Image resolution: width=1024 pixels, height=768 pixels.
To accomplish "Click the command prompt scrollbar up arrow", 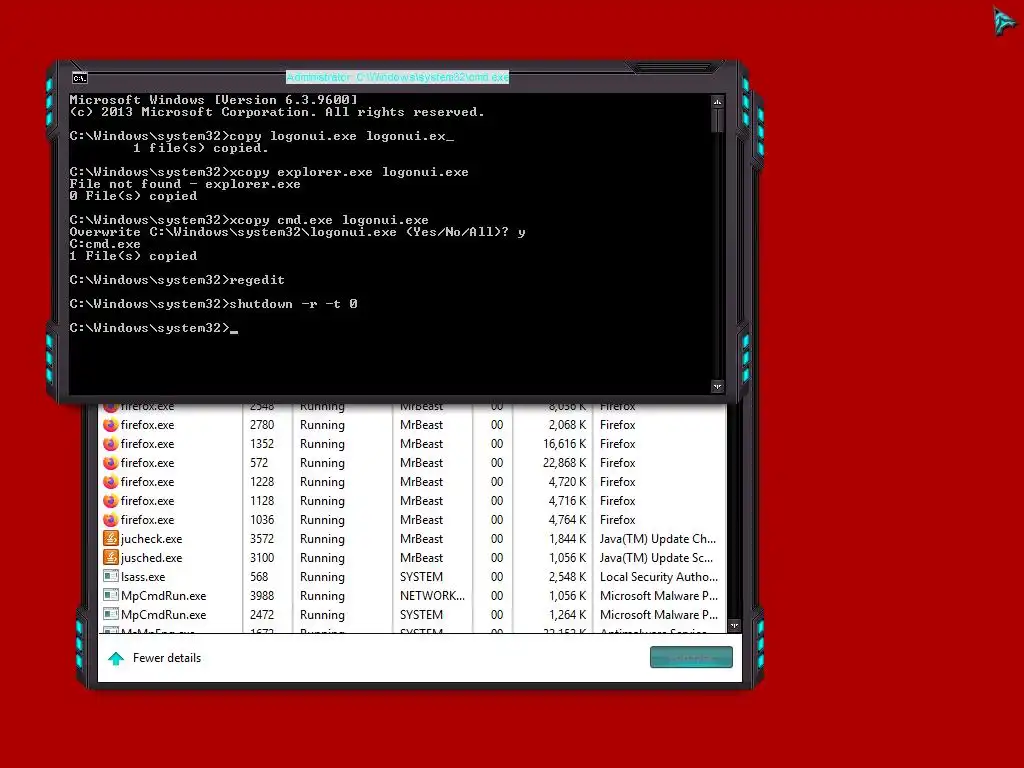I will pos(718,102).
